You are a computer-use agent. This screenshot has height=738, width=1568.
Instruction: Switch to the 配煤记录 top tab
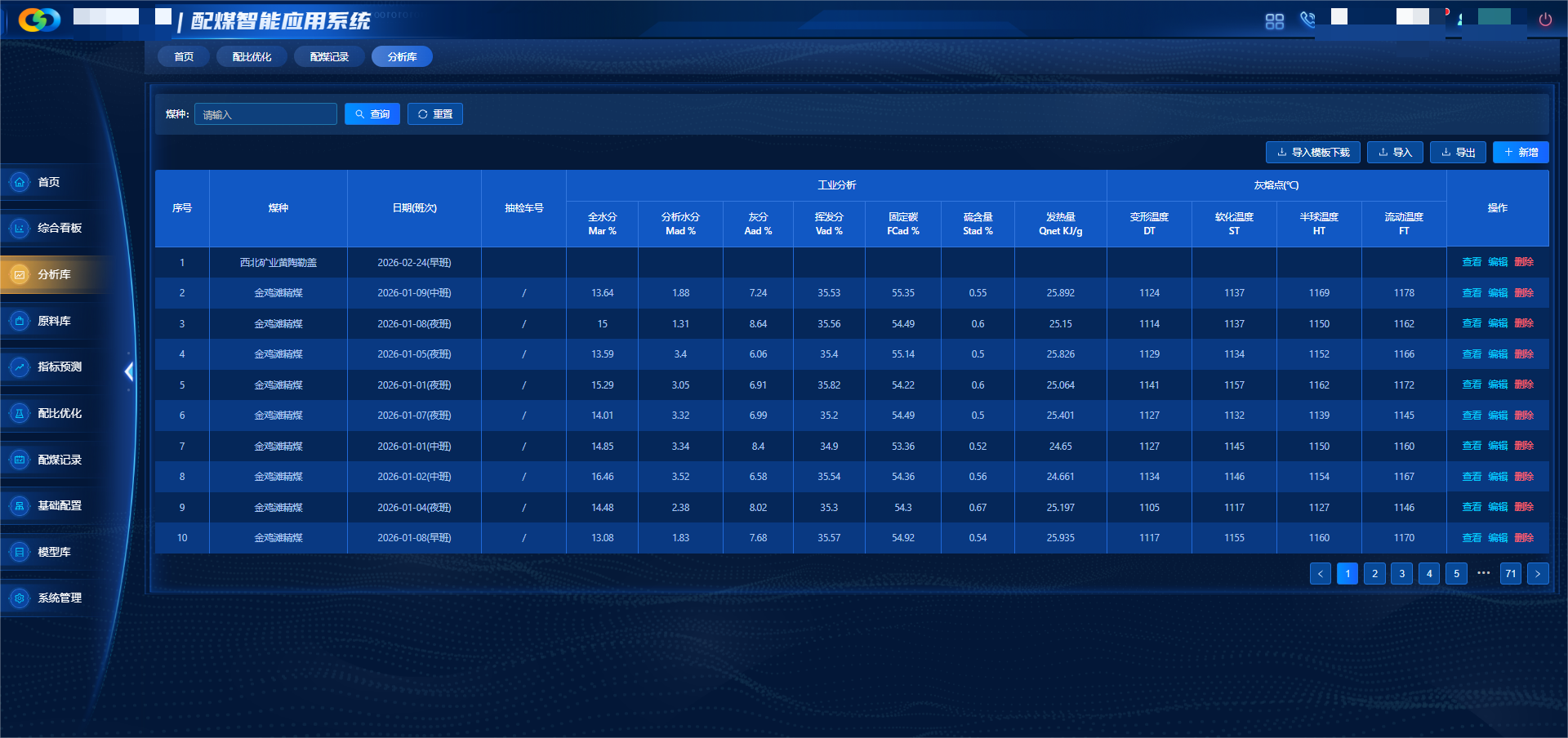pyautogui.click(x=329, y=57)
